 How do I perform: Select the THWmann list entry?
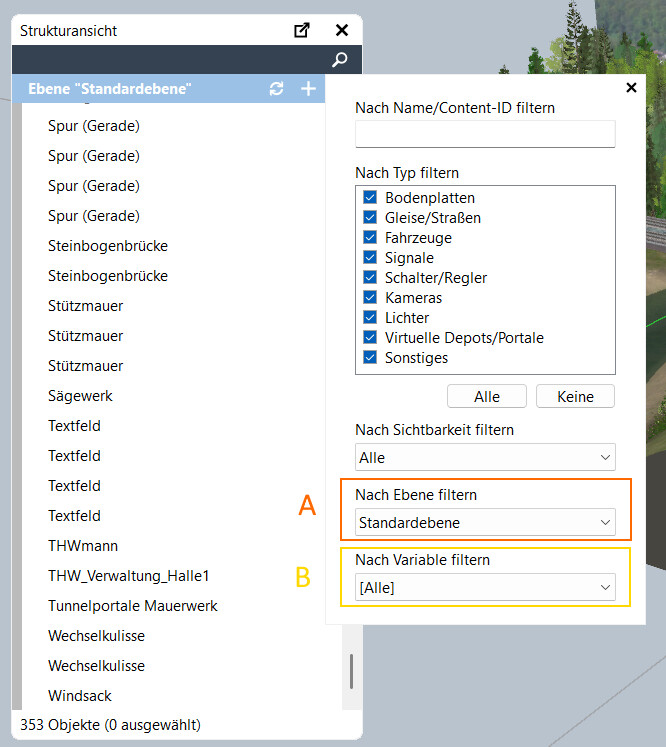[78, 546]
